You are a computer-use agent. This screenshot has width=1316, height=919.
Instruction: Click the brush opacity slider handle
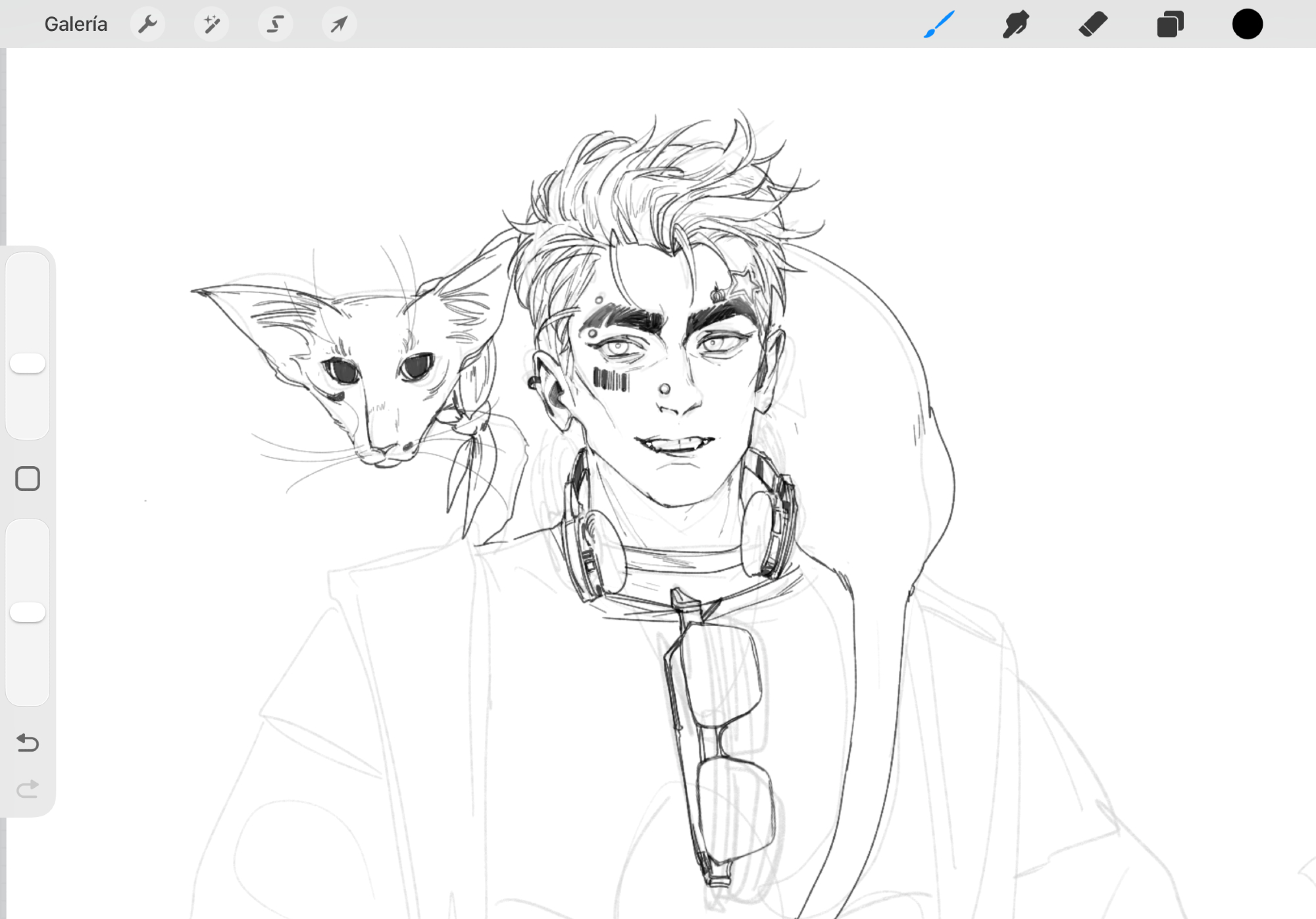(x=28, y=612)
